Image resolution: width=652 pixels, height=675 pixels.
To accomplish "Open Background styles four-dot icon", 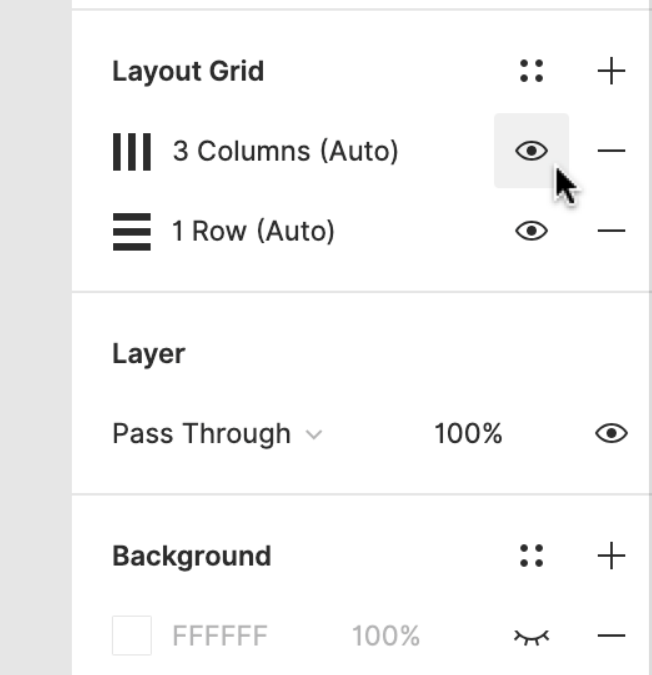I will pyautogui.click(x=532, y=556).
